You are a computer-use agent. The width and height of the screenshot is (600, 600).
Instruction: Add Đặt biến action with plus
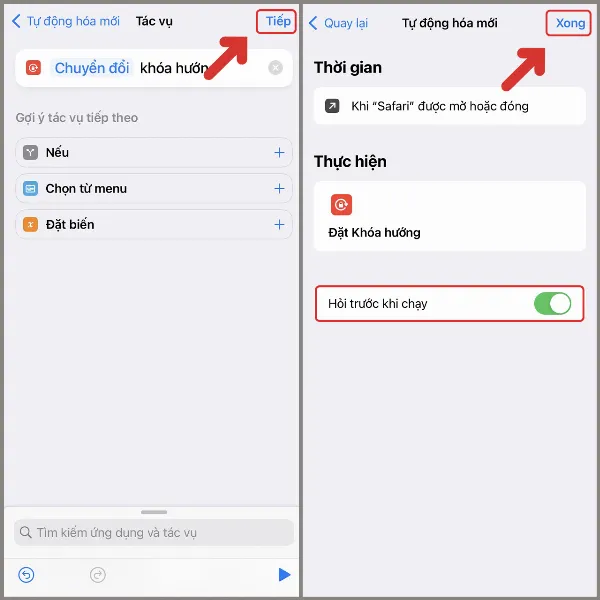pos(279,225)
